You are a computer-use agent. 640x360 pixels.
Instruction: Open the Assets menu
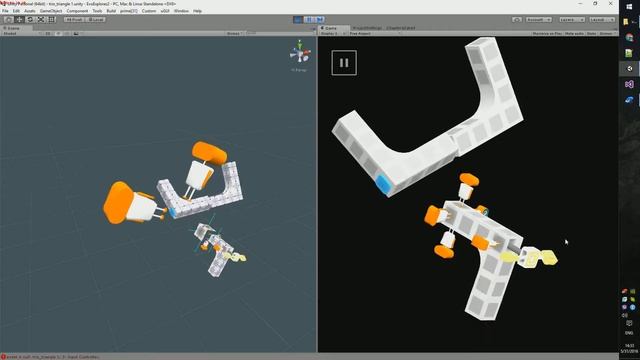pyautogui.click(x=30, y=11)
